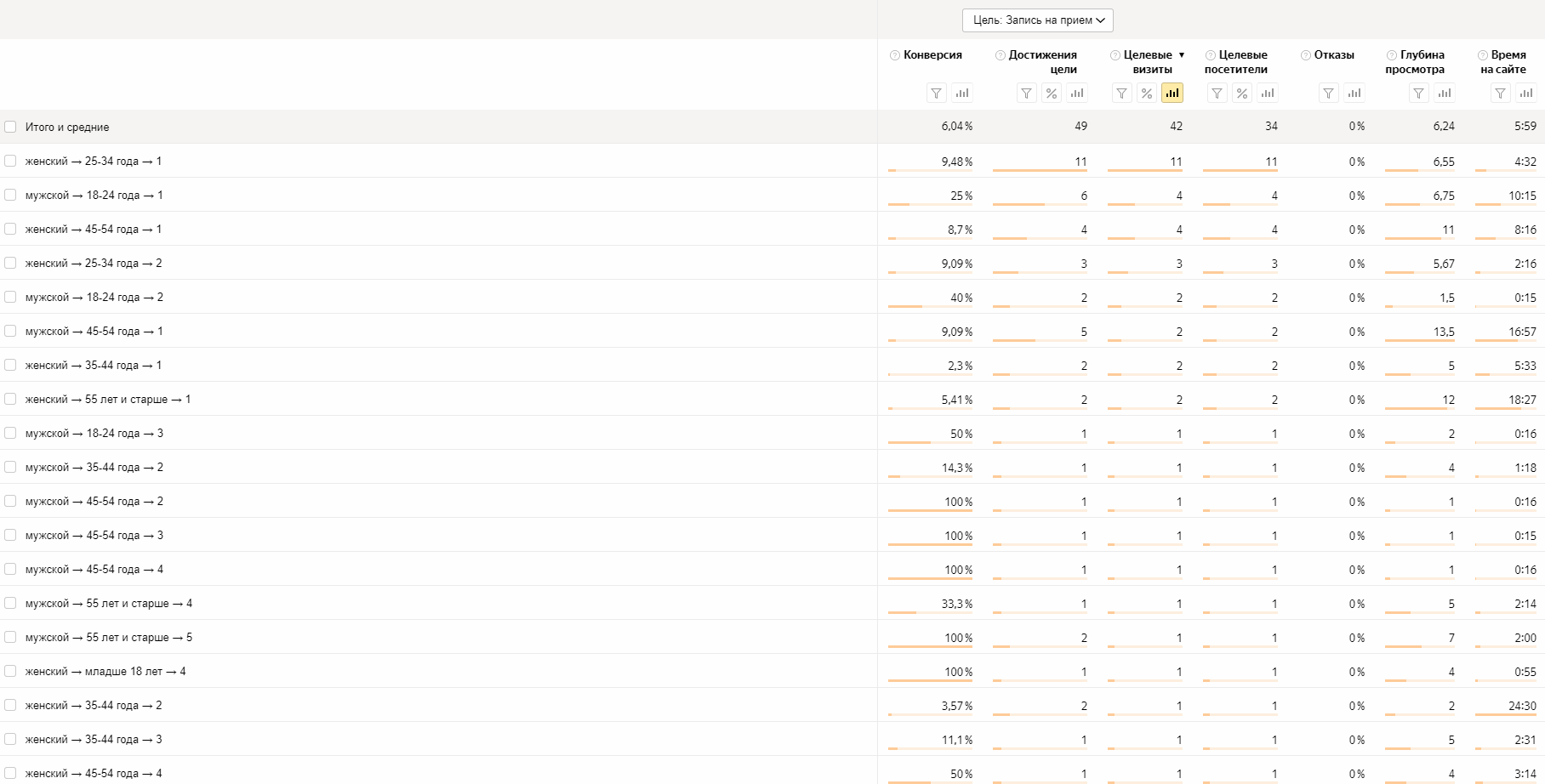Check the Итого и средние row checkbox
This screenshot has height=784, width=1545.
pyautogui.click(x=10, y=127)
